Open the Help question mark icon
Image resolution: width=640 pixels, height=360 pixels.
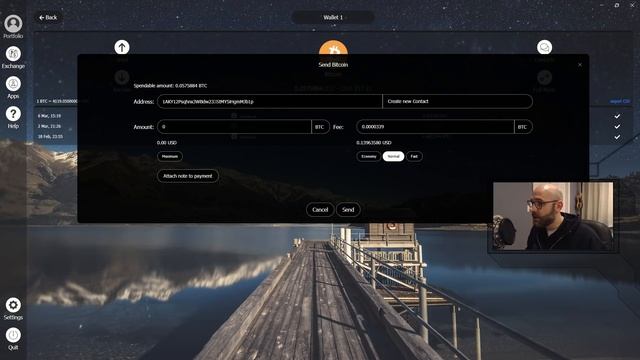[13, 114]
